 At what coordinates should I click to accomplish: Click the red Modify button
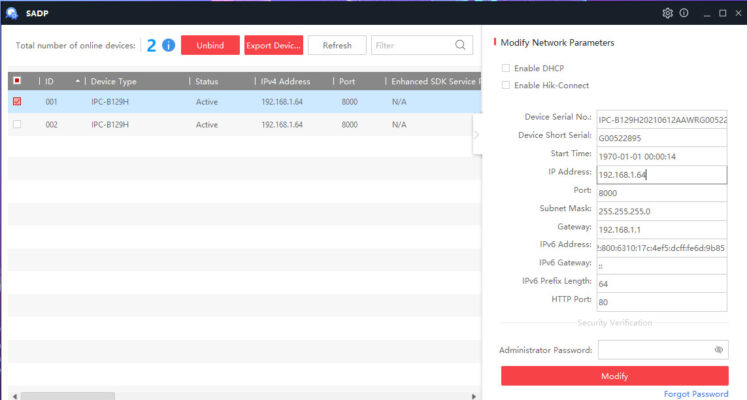click(x=615, y=376)
